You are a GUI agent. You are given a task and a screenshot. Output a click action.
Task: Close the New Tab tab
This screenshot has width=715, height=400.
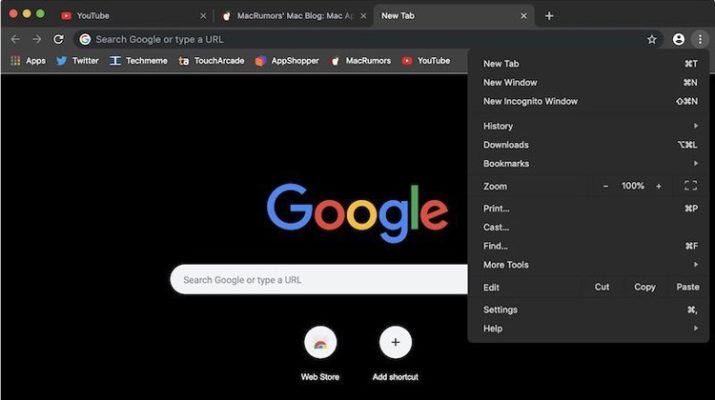523,16
